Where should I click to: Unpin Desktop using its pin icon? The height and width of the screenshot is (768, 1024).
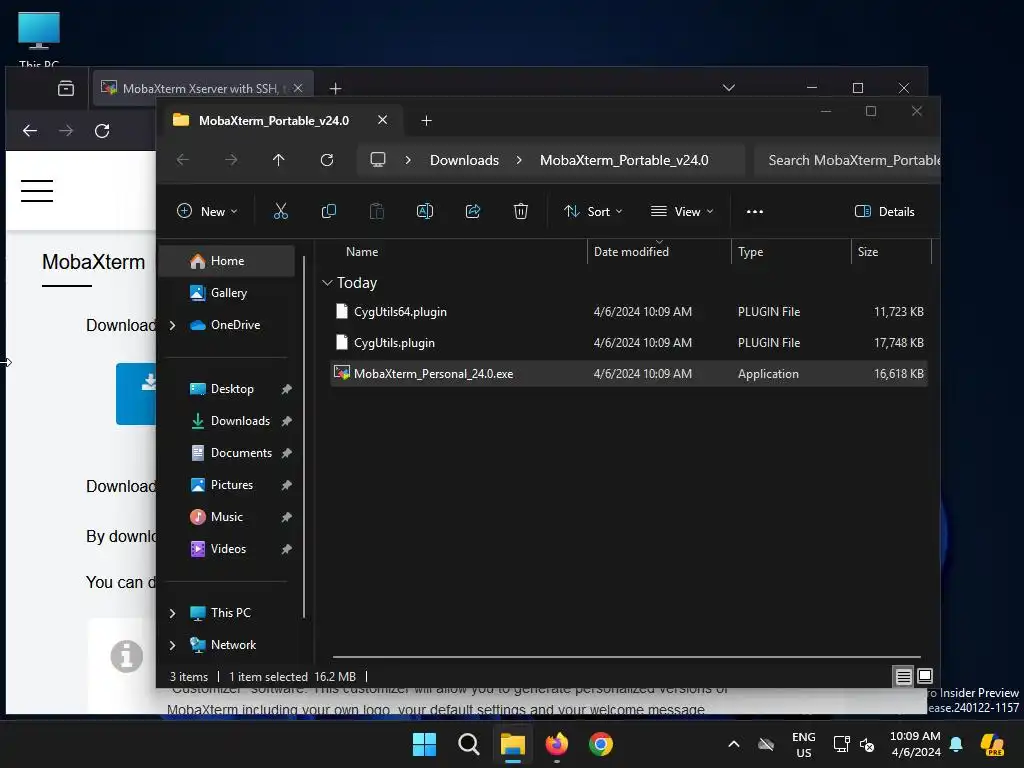(286, 389)
